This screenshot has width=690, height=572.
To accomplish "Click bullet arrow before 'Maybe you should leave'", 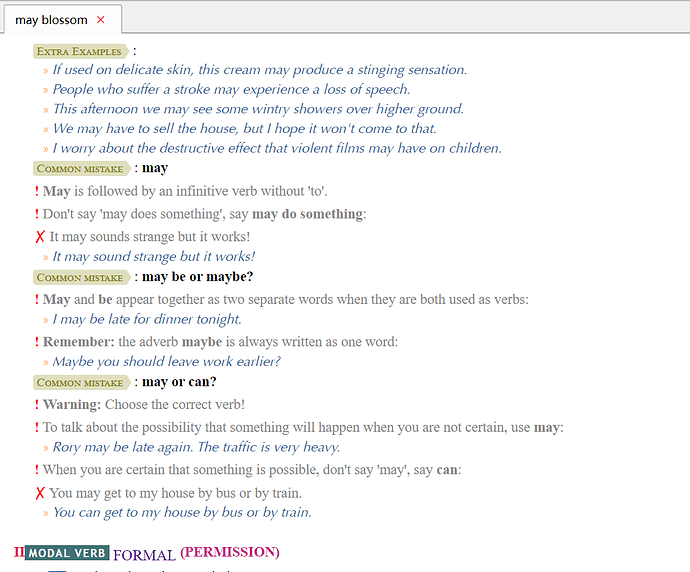I will [x=46, y=362].
